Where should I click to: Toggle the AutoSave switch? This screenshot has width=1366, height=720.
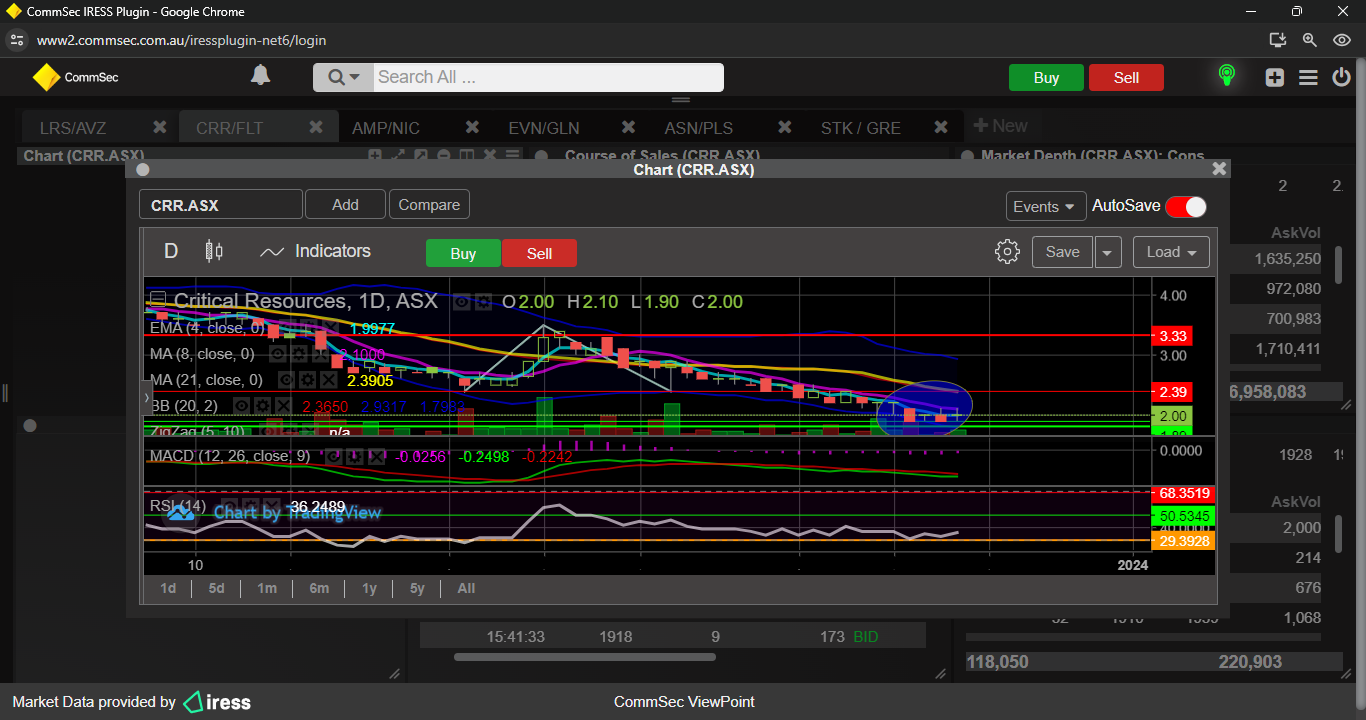point(1186,206)
